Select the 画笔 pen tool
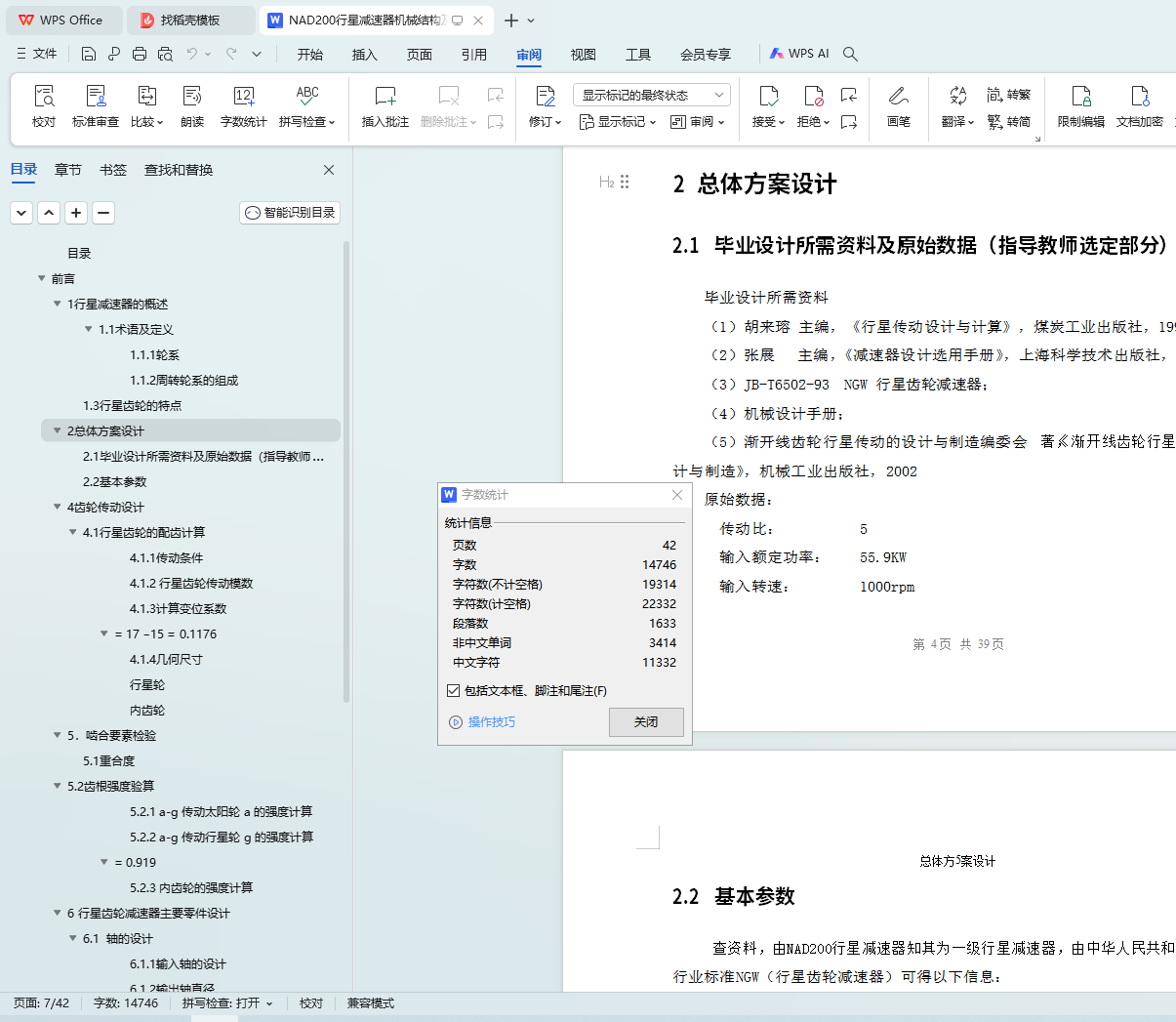This screenshot has width=1176, height=1022. (899, 106)
